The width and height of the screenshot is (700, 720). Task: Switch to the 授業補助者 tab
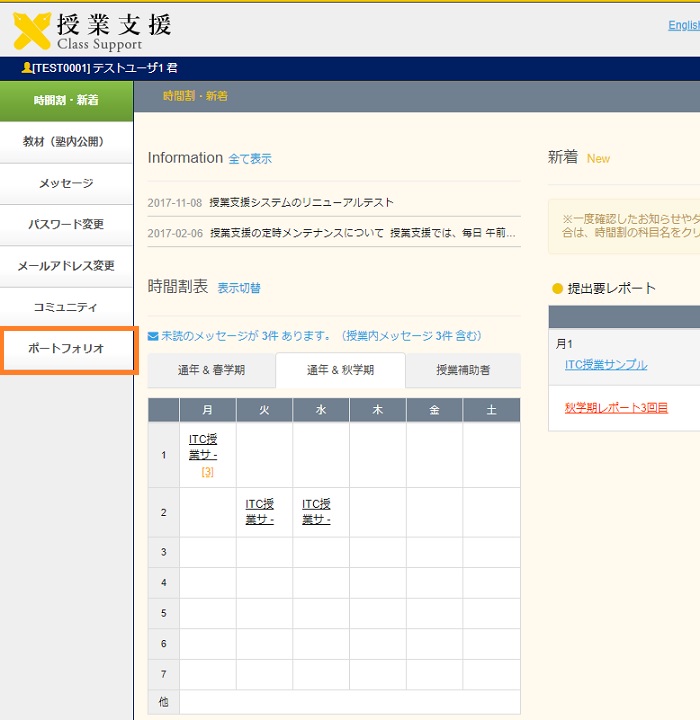coord(463,370)
